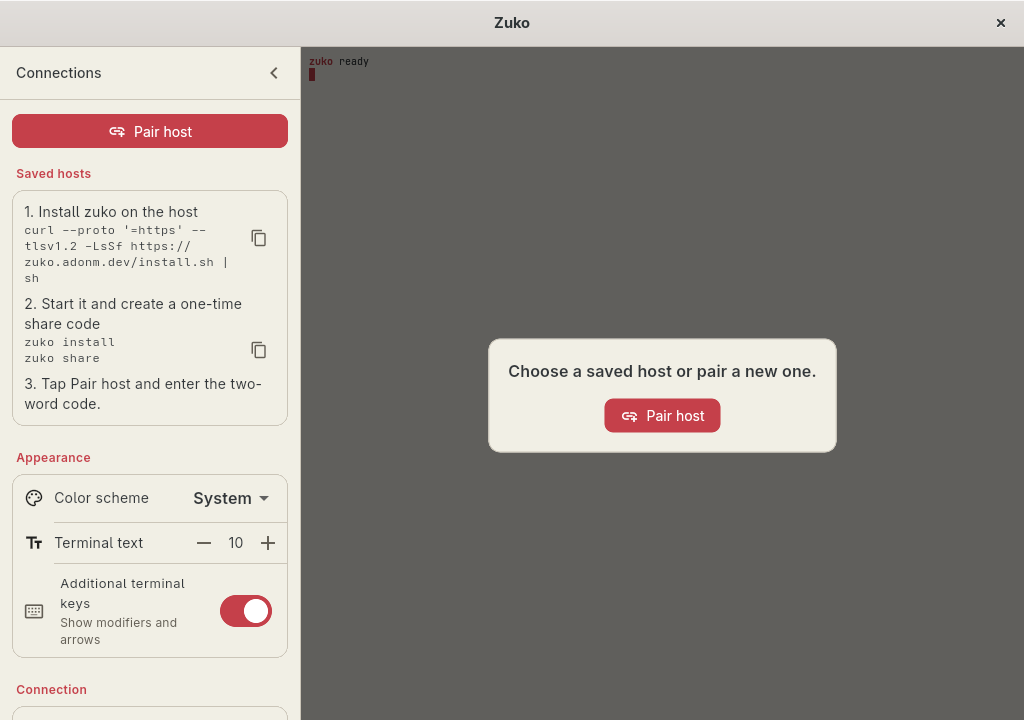Viewport: 1024px width, 720px height.
Task: Copy the zuko install and share commands
Action: pyautogui.click(x=259, y=350)
